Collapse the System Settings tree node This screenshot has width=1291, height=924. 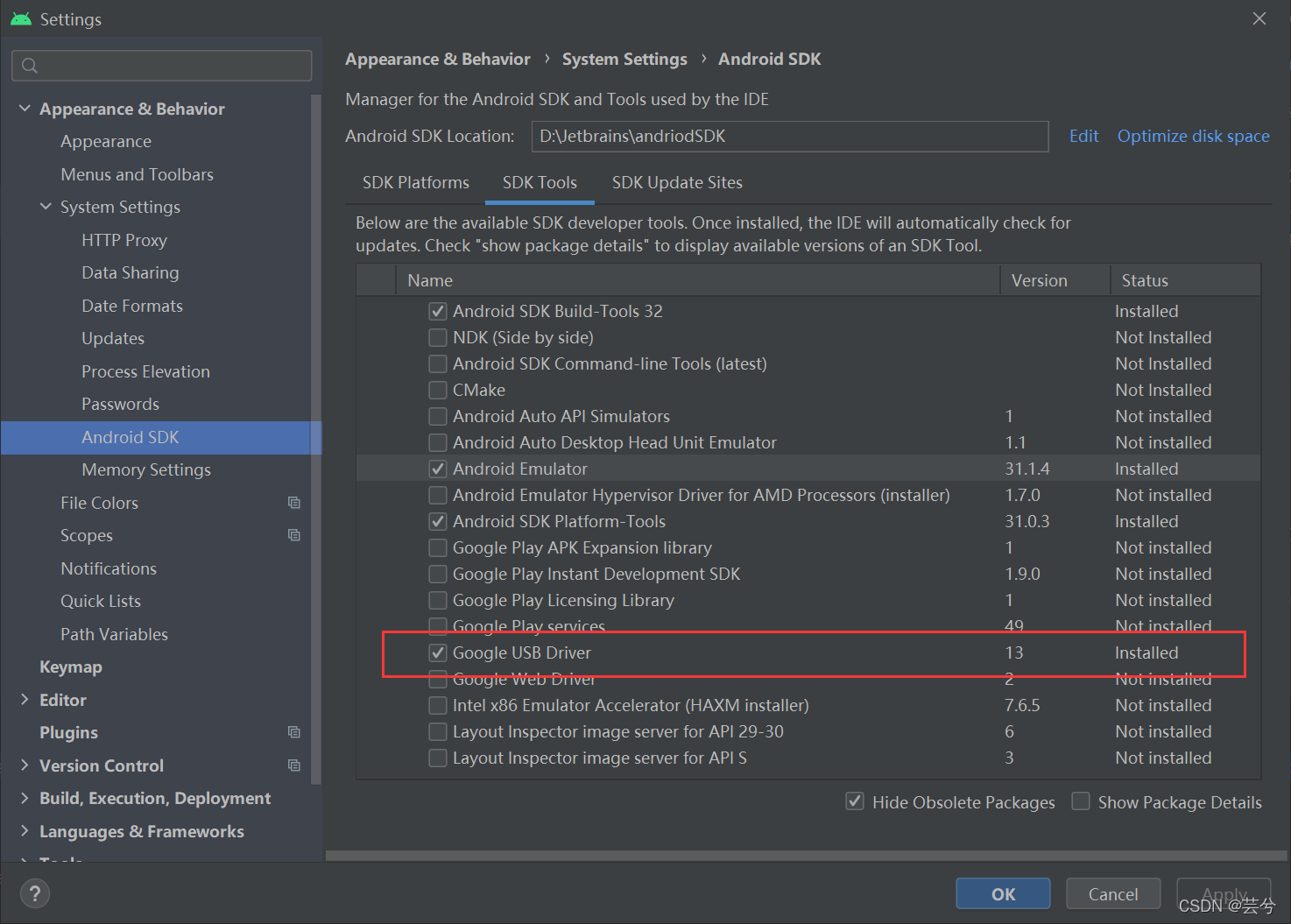pos(46,207)
